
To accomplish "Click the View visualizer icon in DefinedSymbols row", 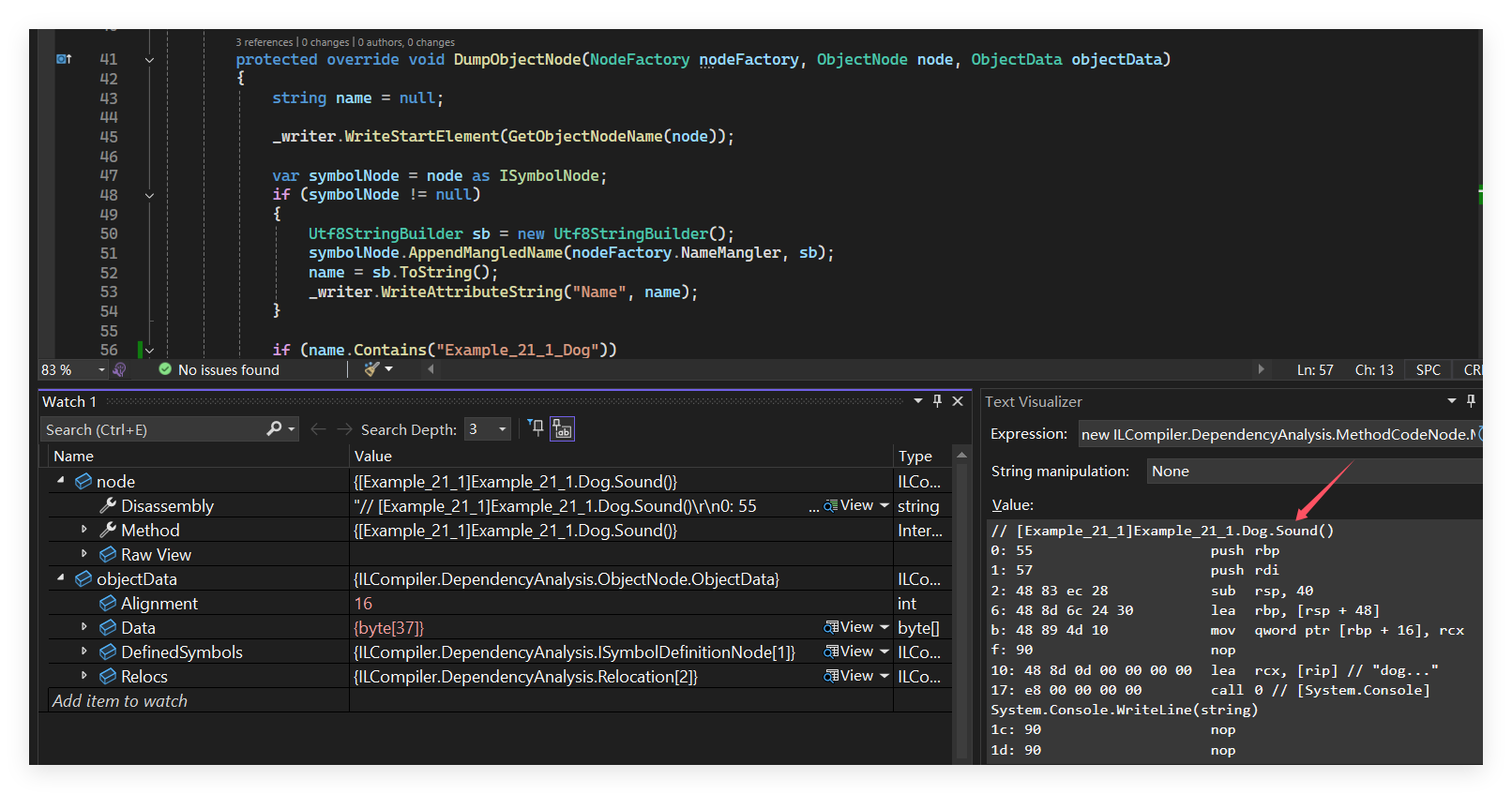I will 830,652.
